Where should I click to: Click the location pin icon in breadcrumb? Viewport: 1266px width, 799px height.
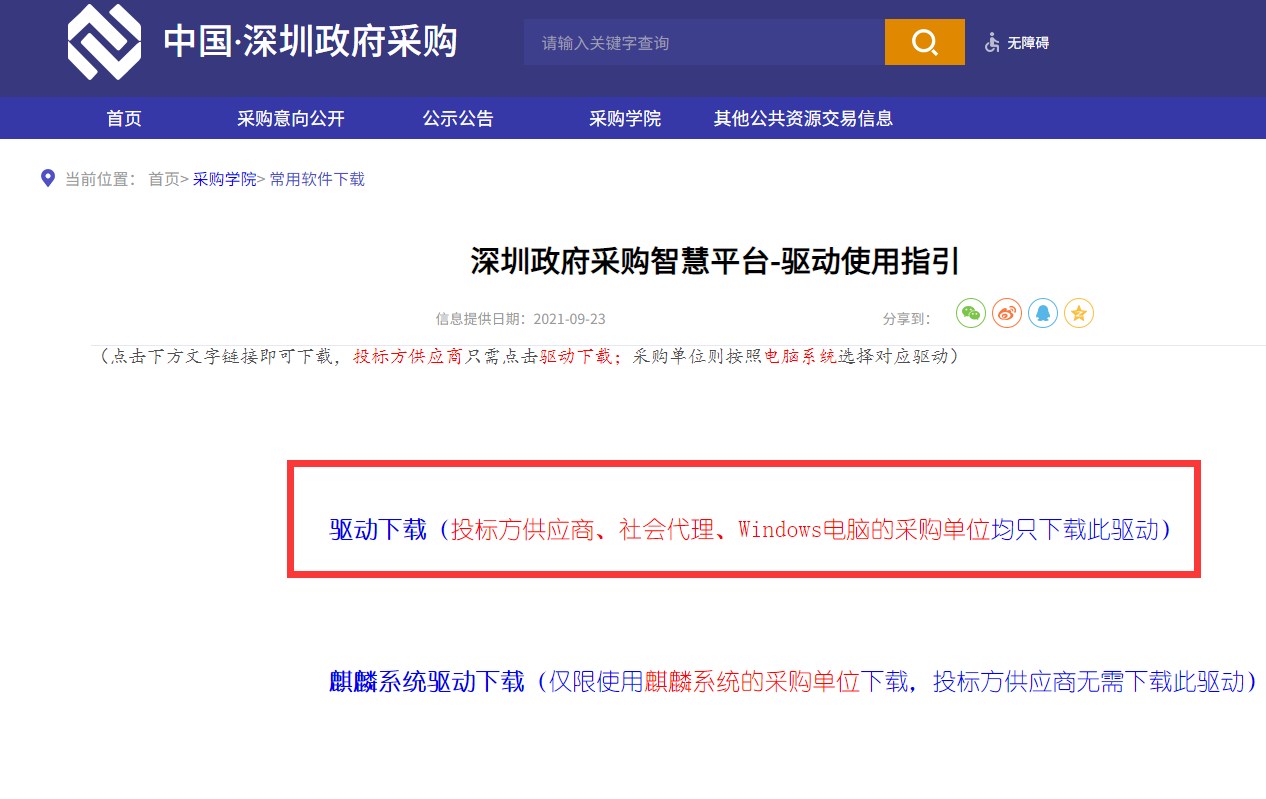click(x=47, y=178)
